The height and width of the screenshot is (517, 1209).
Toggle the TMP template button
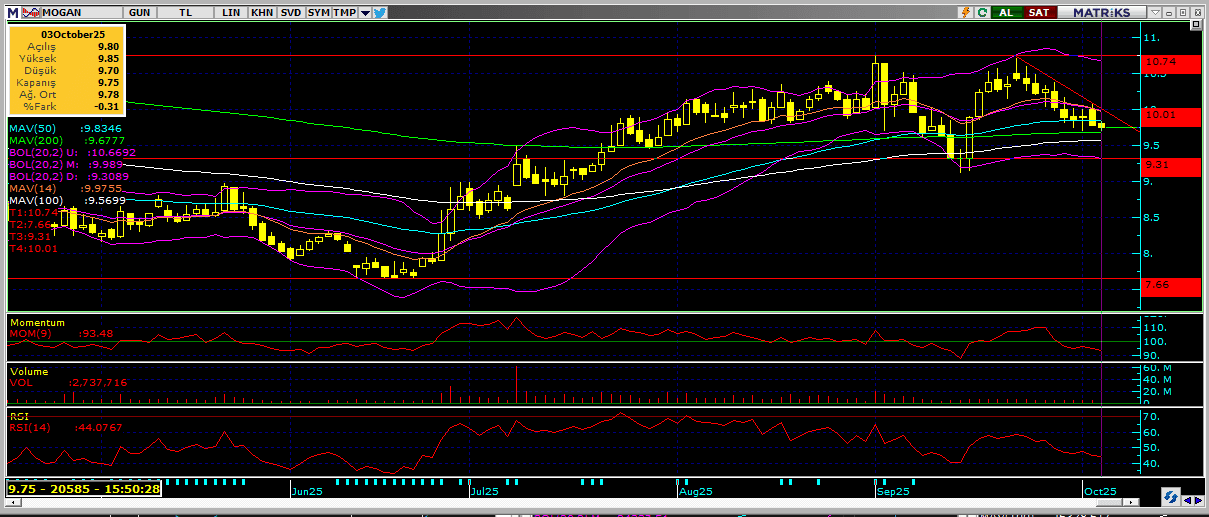(344, 12)
